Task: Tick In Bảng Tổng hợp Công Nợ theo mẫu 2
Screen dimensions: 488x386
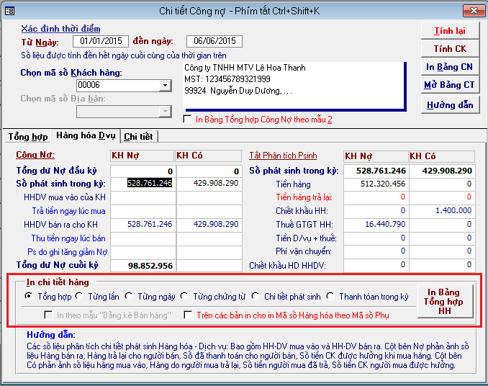Action: click(187, 119)
